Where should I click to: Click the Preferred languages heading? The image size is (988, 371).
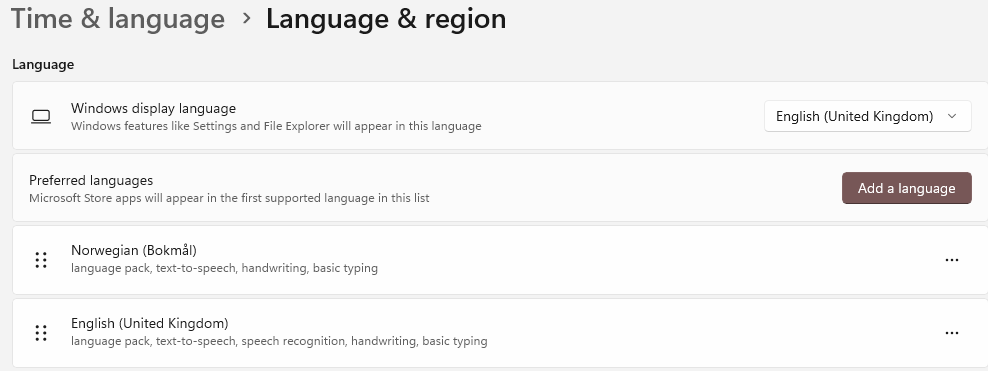[91, 180]
